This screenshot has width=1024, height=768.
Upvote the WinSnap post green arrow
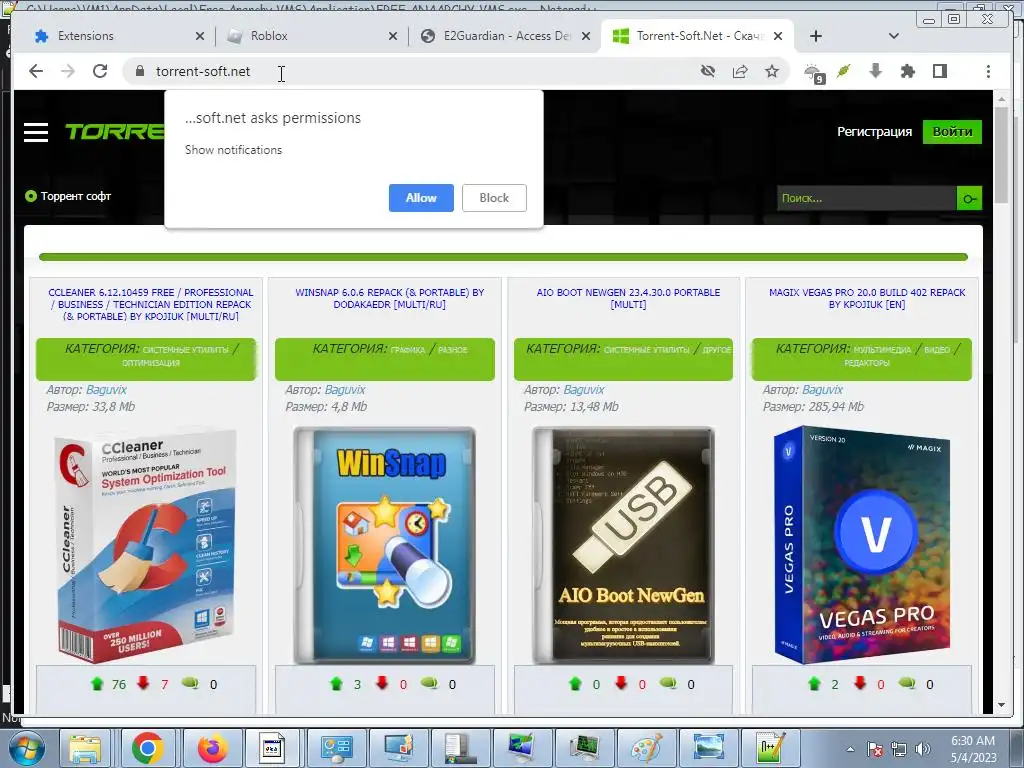click(x=336, y=684)
